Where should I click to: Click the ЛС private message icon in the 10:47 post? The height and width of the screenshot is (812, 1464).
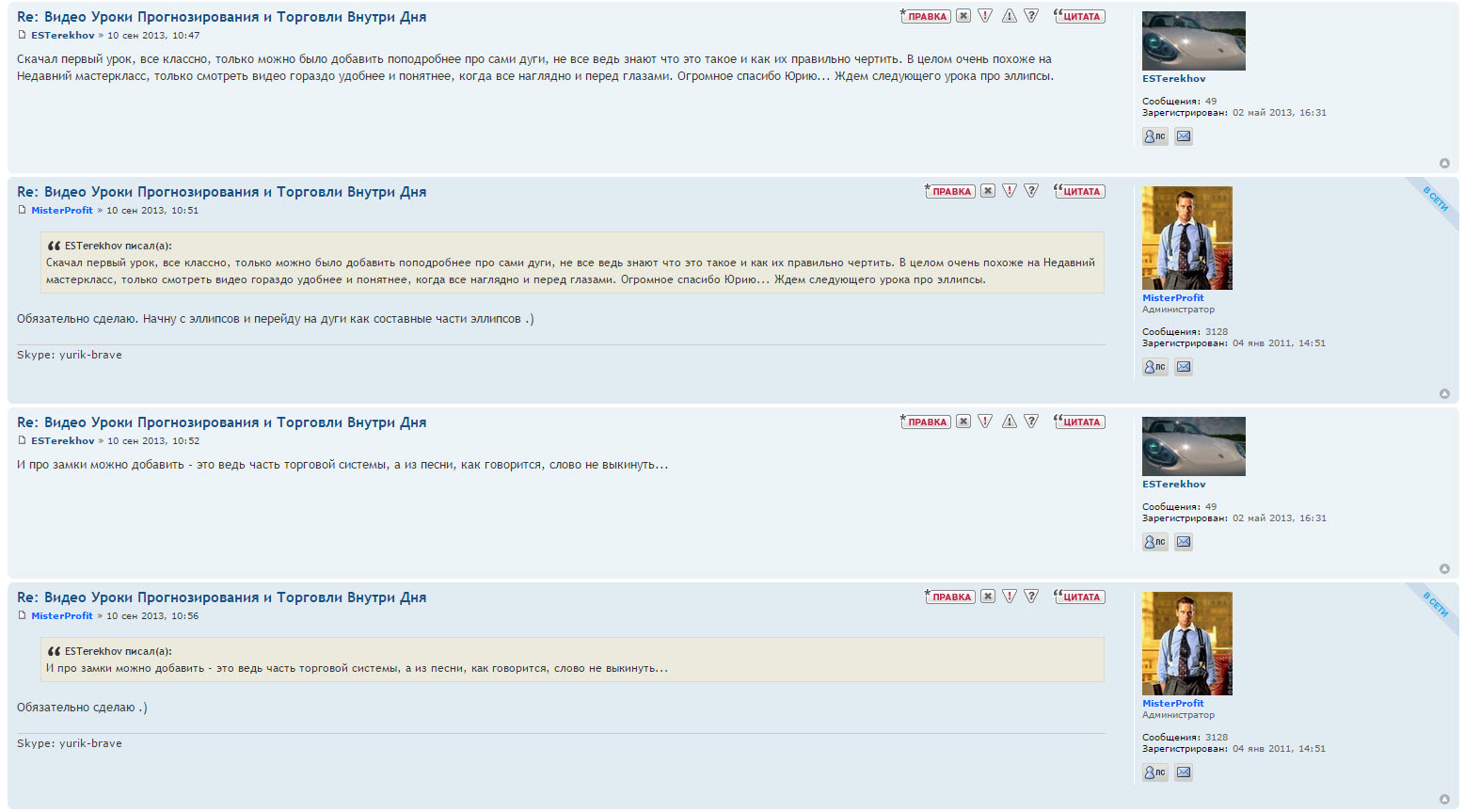pos(1154,136)
